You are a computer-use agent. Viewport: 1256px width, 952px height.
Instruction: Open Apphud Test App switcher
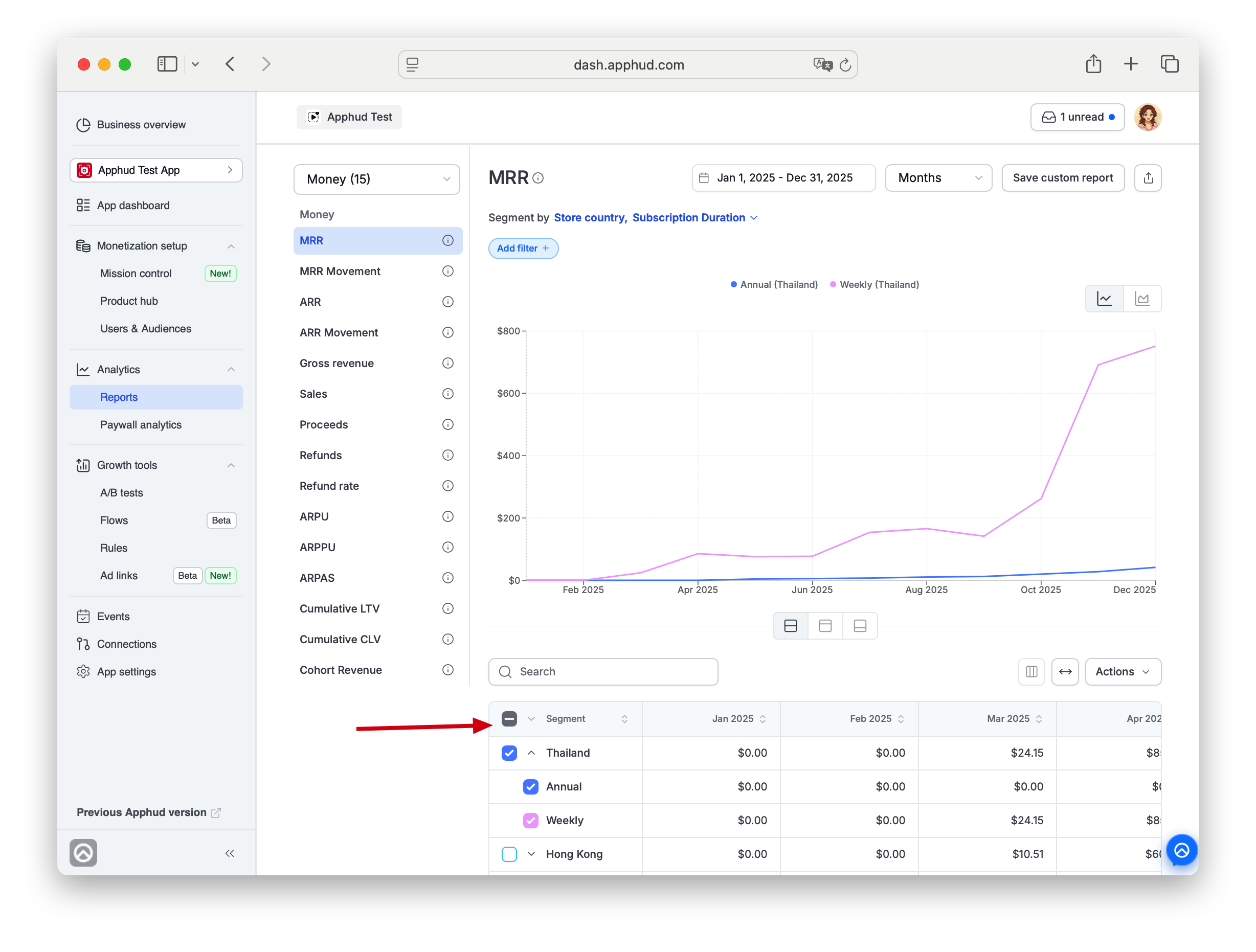pyautogui.click(x=156, y=170)
